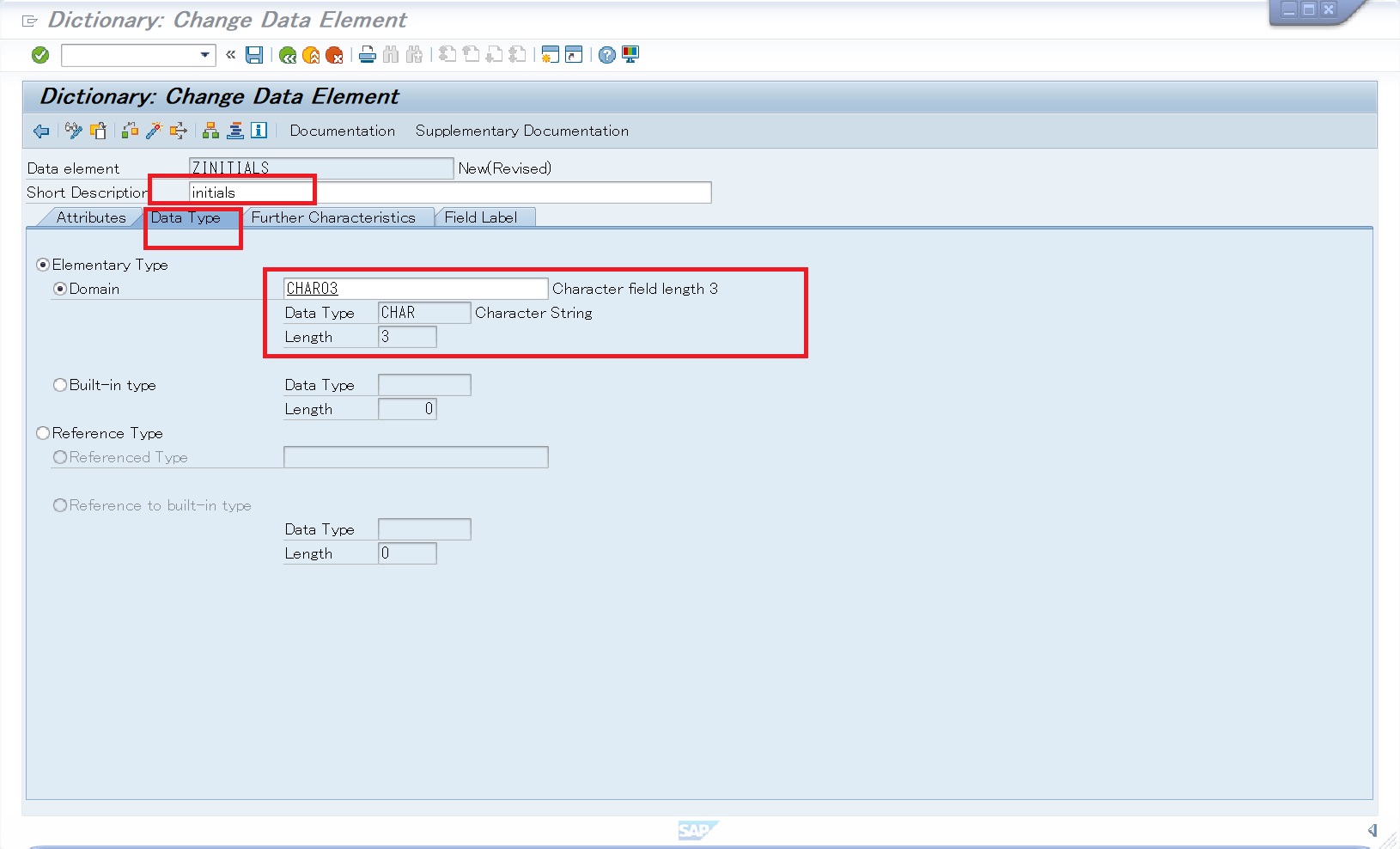The height and width of the screenshot is (849, 1400).
Task: Click the Data element name field ZINITIALS
Action: pyautogui.click(x=321, y=168)
